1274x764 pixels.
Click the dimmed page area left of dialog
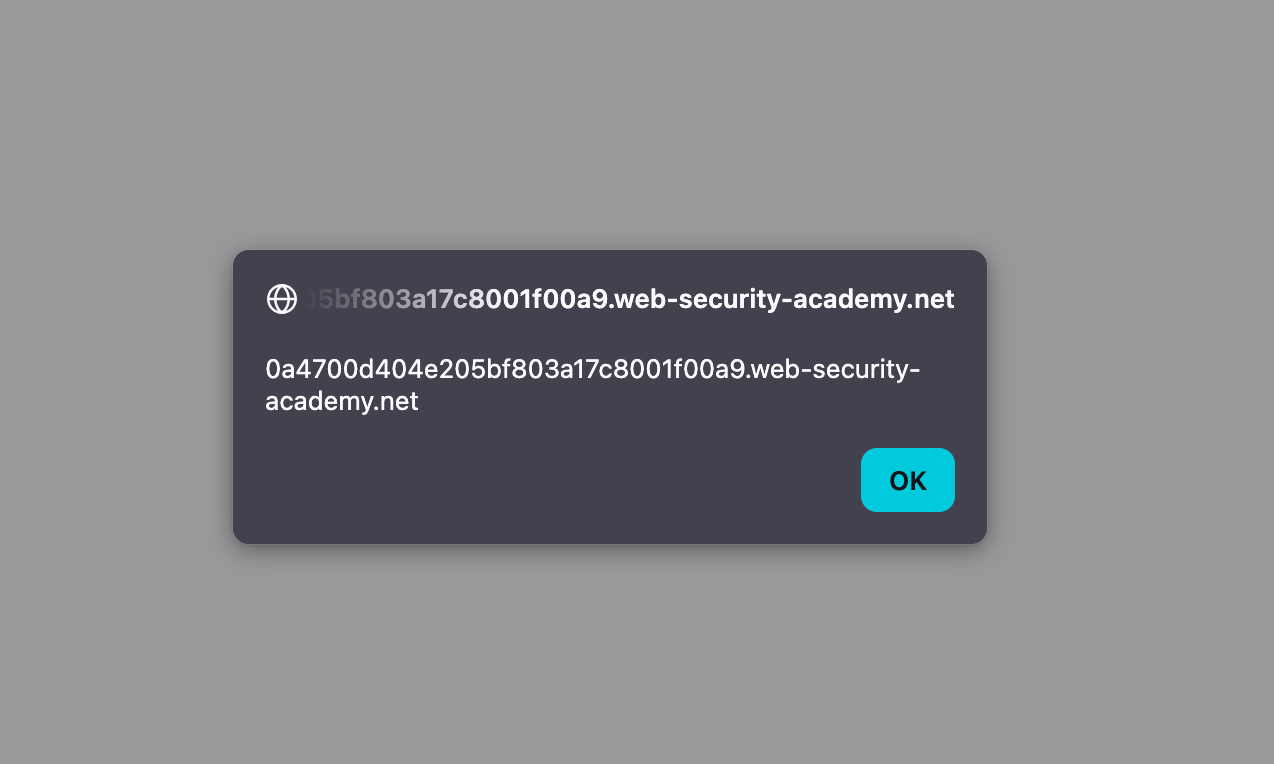(x=110, y=400)
